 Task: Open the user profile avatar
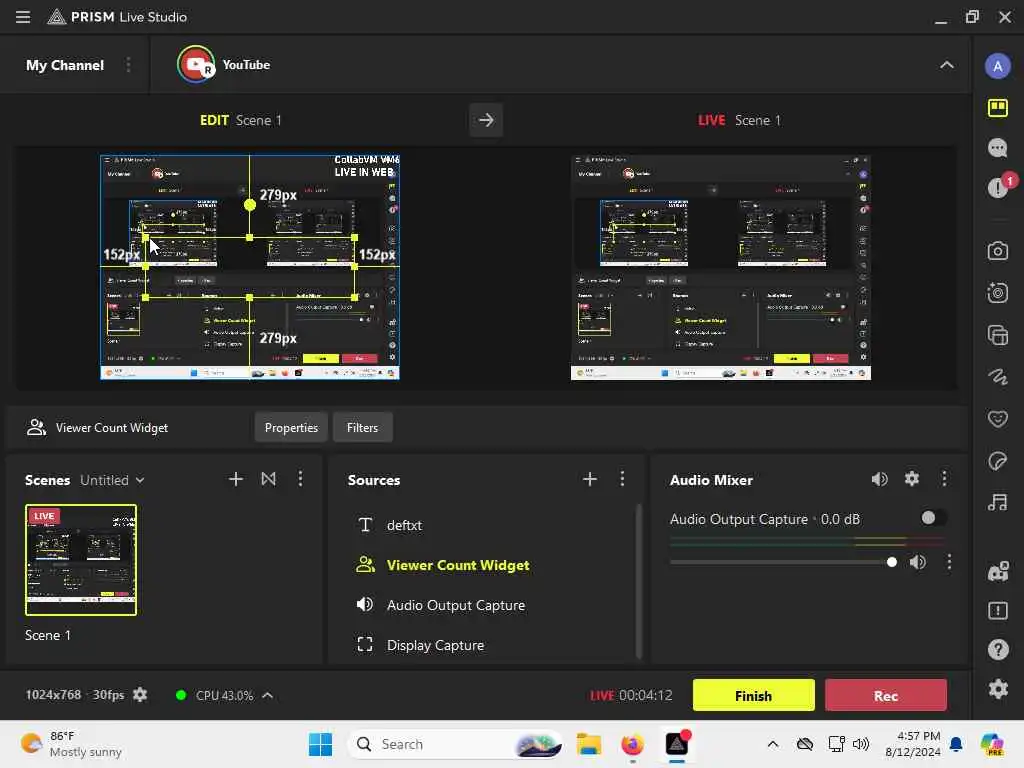click(997, 66)
